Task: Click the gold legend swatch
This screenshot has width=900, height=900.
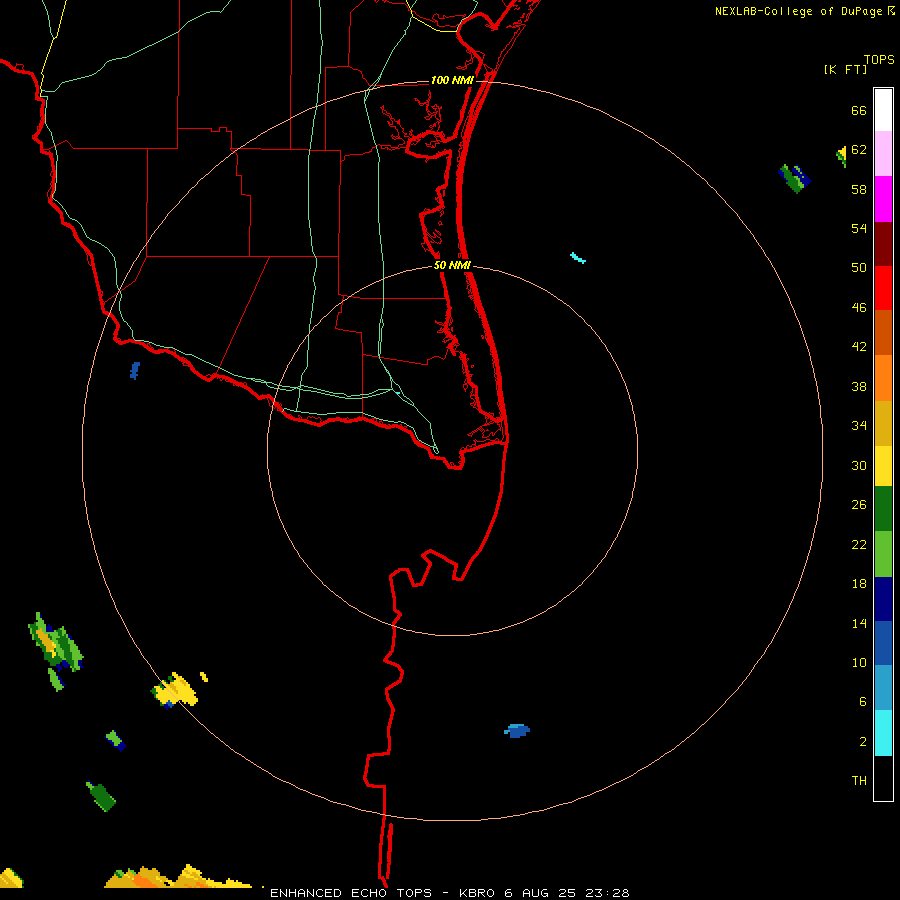Action: pyautogui.click(x=883, y=423)
